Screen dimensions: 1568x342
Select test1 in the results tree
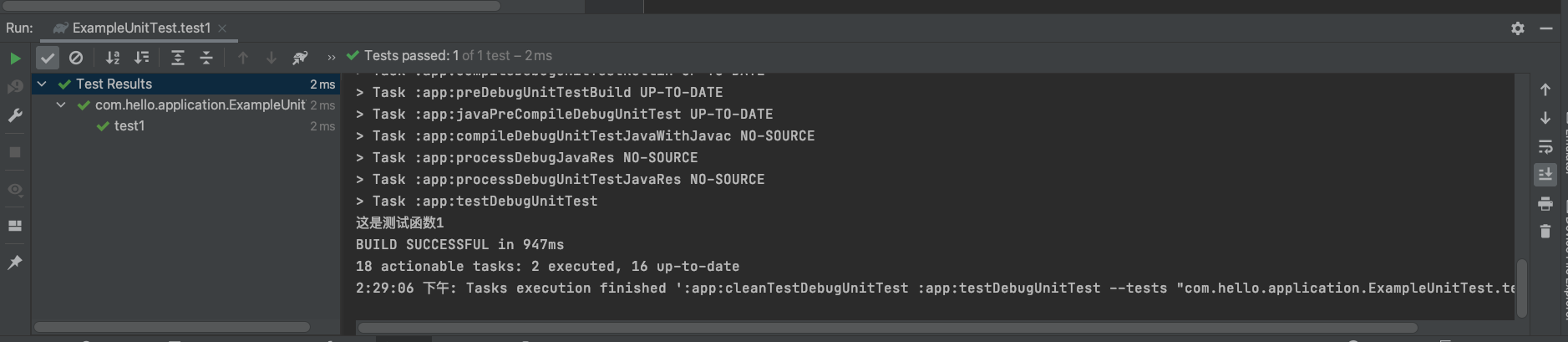click(129, 125)
